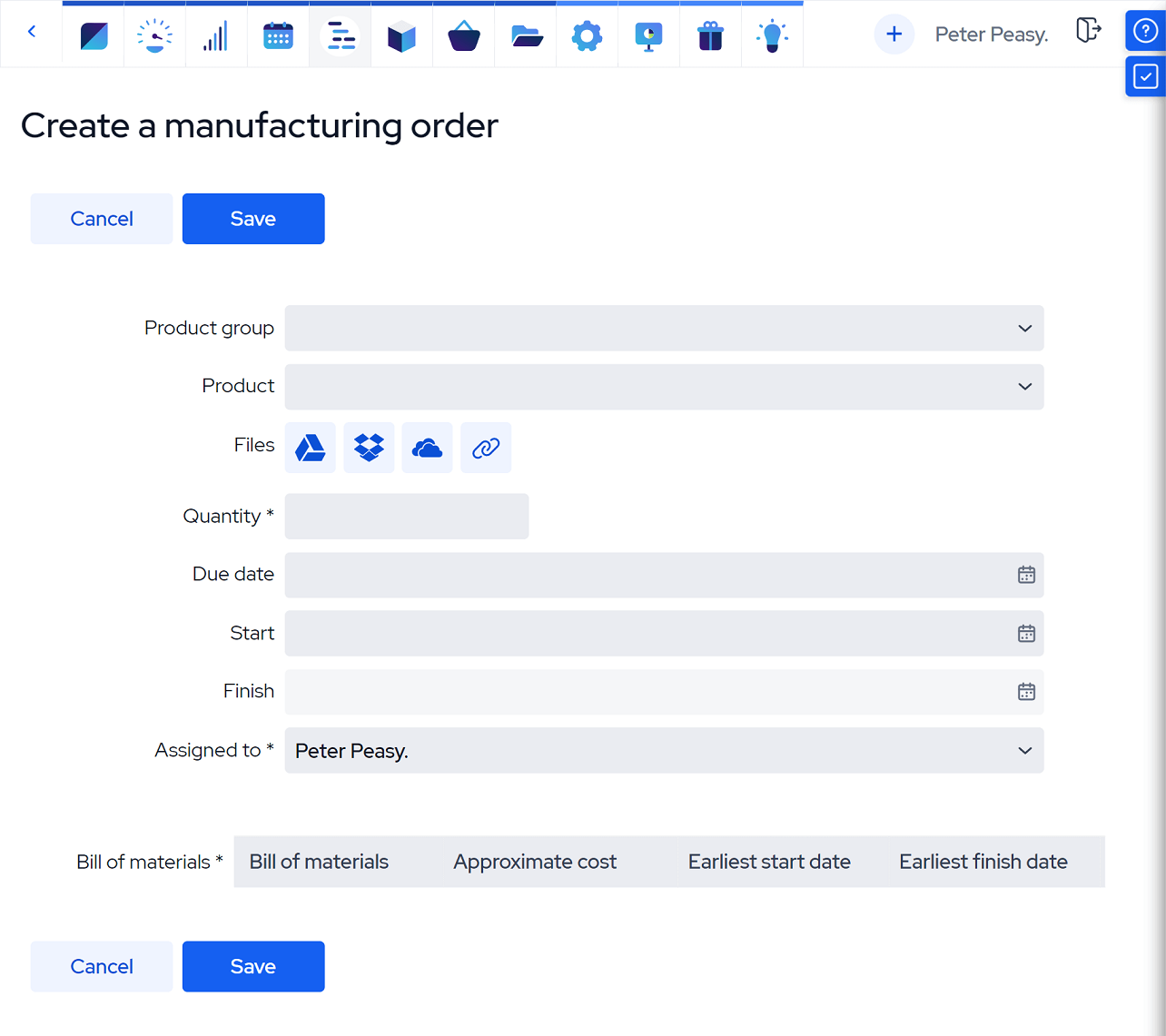1166x1036 pixels.
Task: Attach a file from Dropbox
Action: click(x=369, y=448)
